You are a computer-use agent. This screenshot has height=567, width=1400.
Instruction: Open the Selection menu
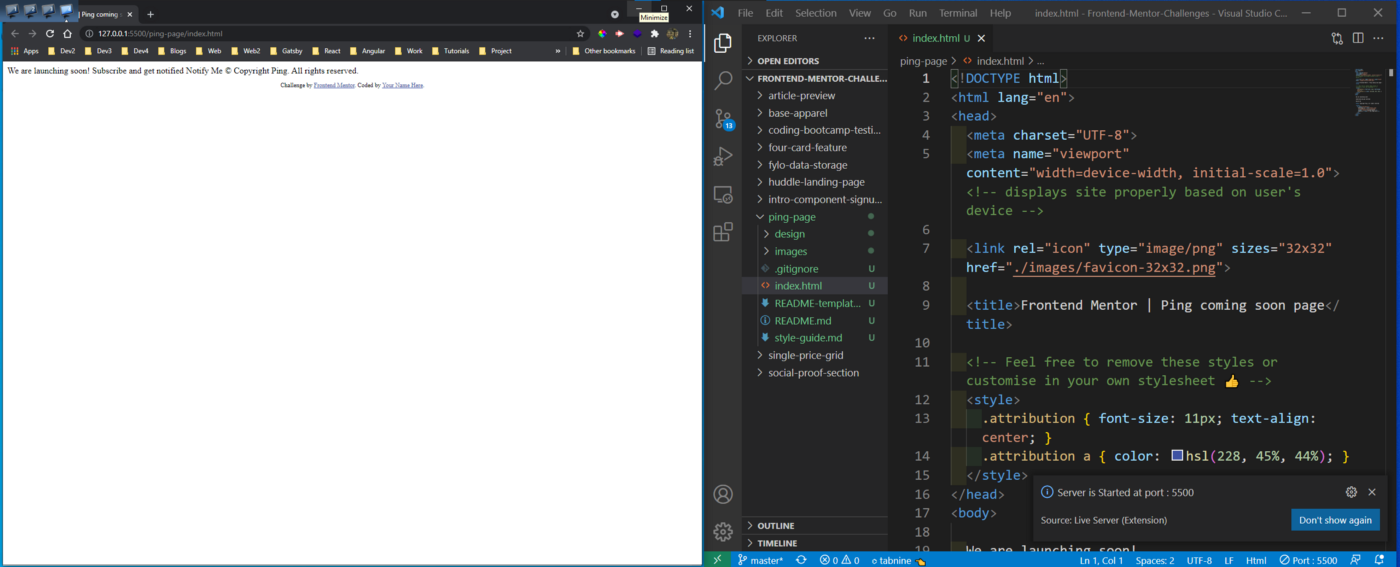(815, 13)
